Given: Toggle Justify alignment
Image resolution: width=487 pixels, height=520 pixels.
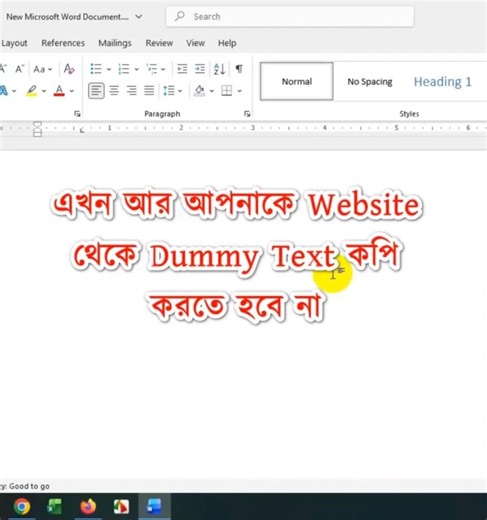Looking at the screenshot, I should coord(149,90).
